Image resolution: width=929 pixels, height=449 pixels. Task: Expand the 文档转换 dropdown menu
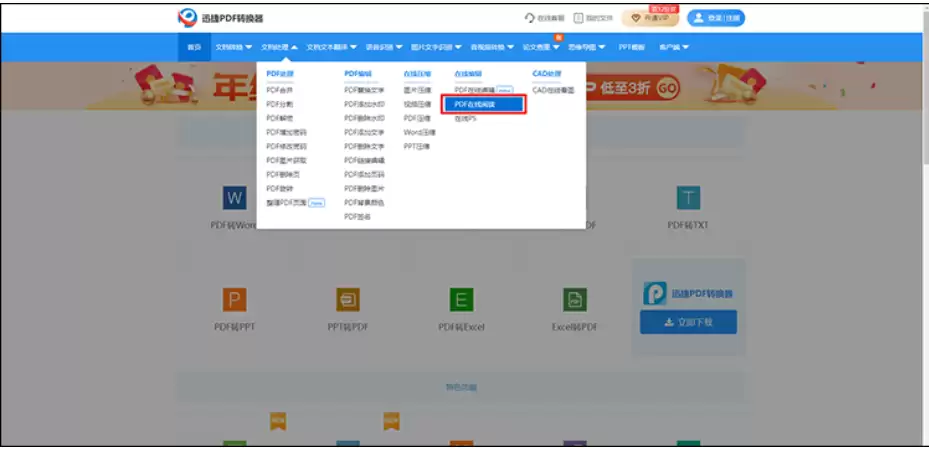coord(235,47)
